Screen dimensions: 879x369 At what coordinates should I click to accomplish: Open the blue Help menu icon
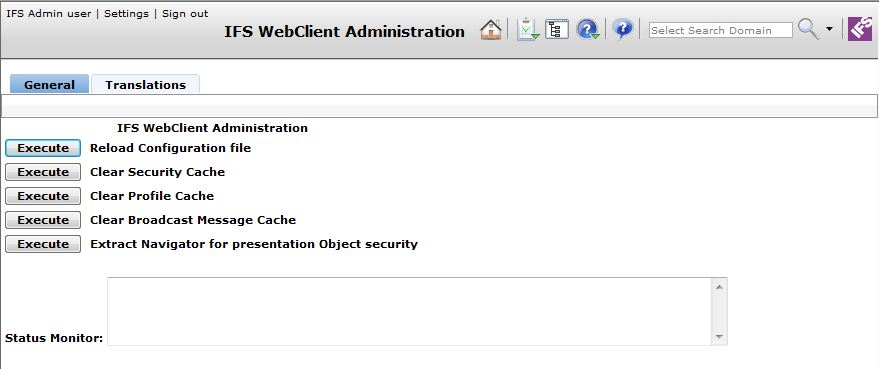pos(588,29)
